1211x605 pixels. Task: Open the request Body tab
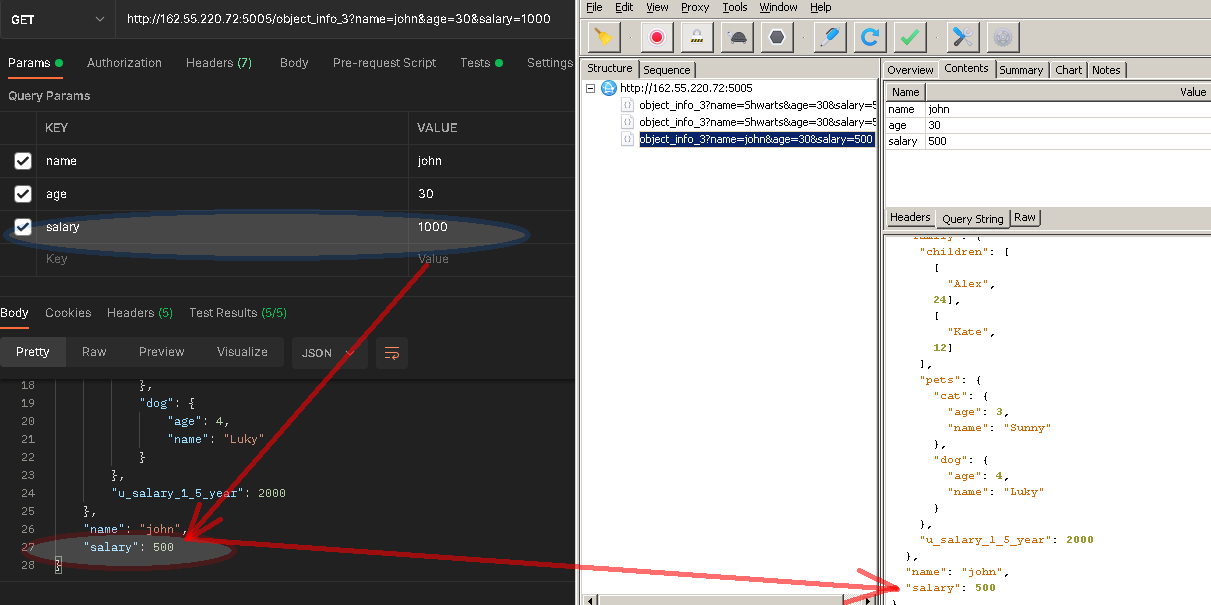(x=294, y=63)
